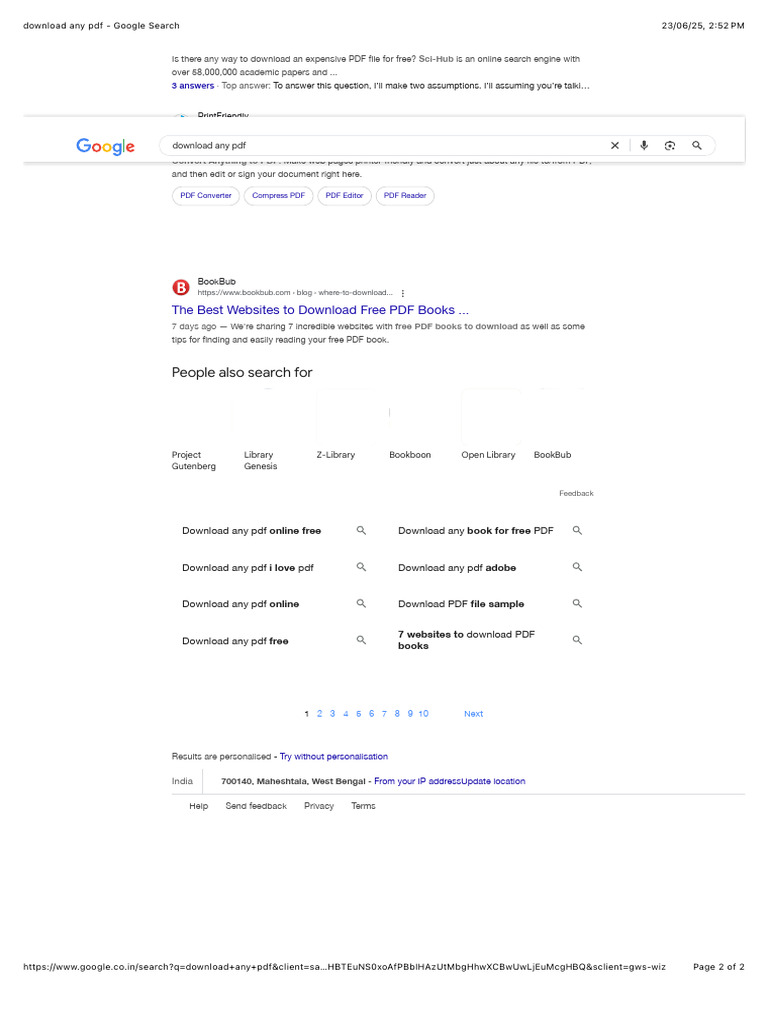
Task: Open Google Lens image search icon
Action: tap(670, 146)
